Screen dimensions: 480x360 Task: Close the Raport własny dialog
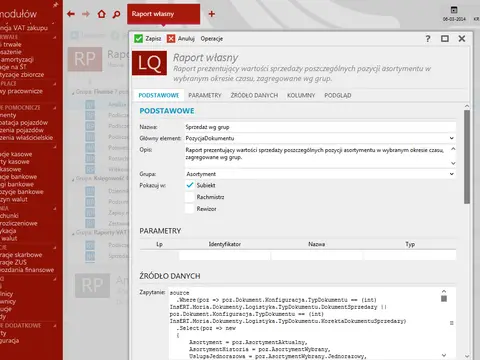click(462, 39)
